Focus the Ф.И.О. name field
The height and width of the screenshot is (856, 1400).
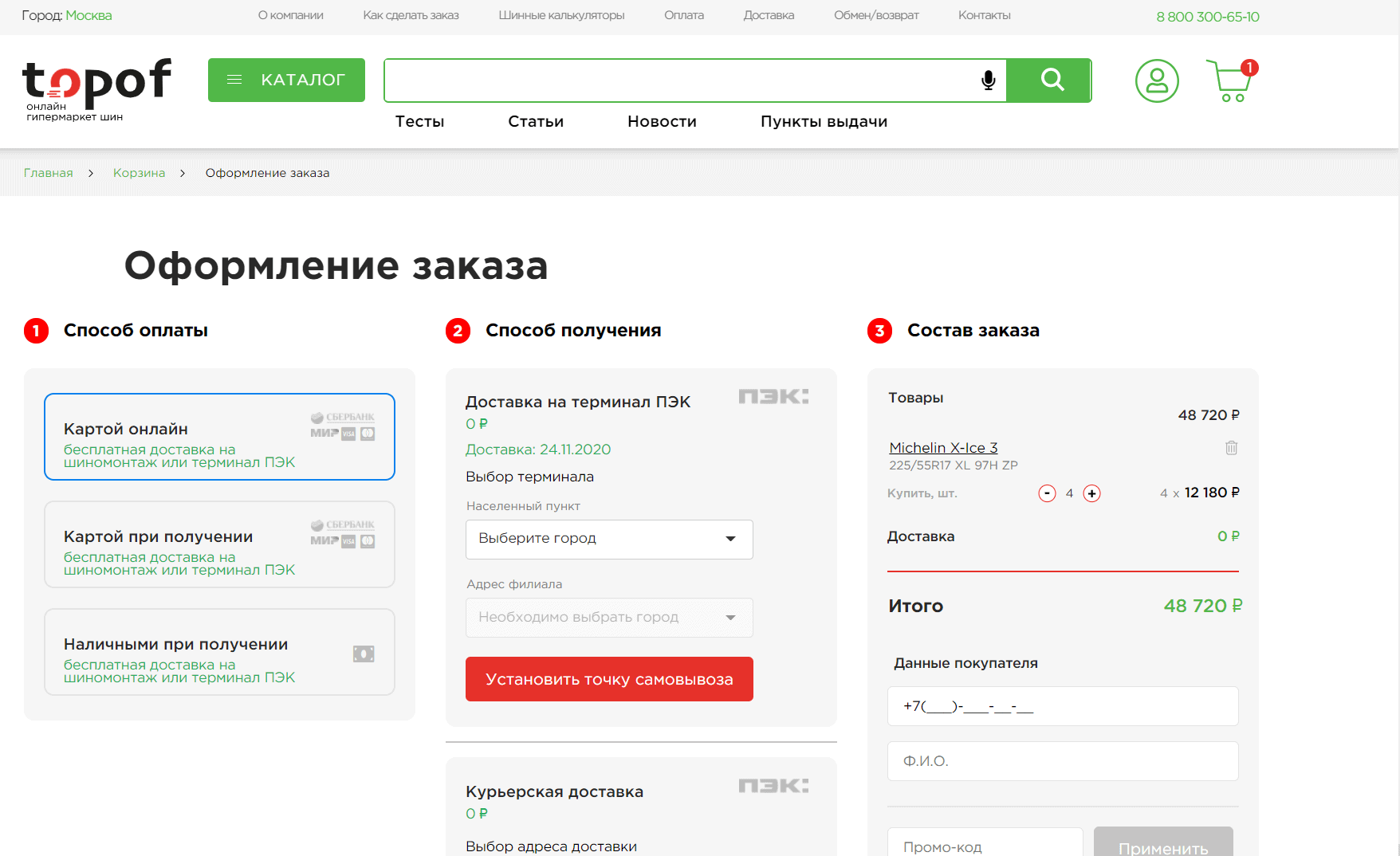pyautogui.click(x=1063, y=761)
